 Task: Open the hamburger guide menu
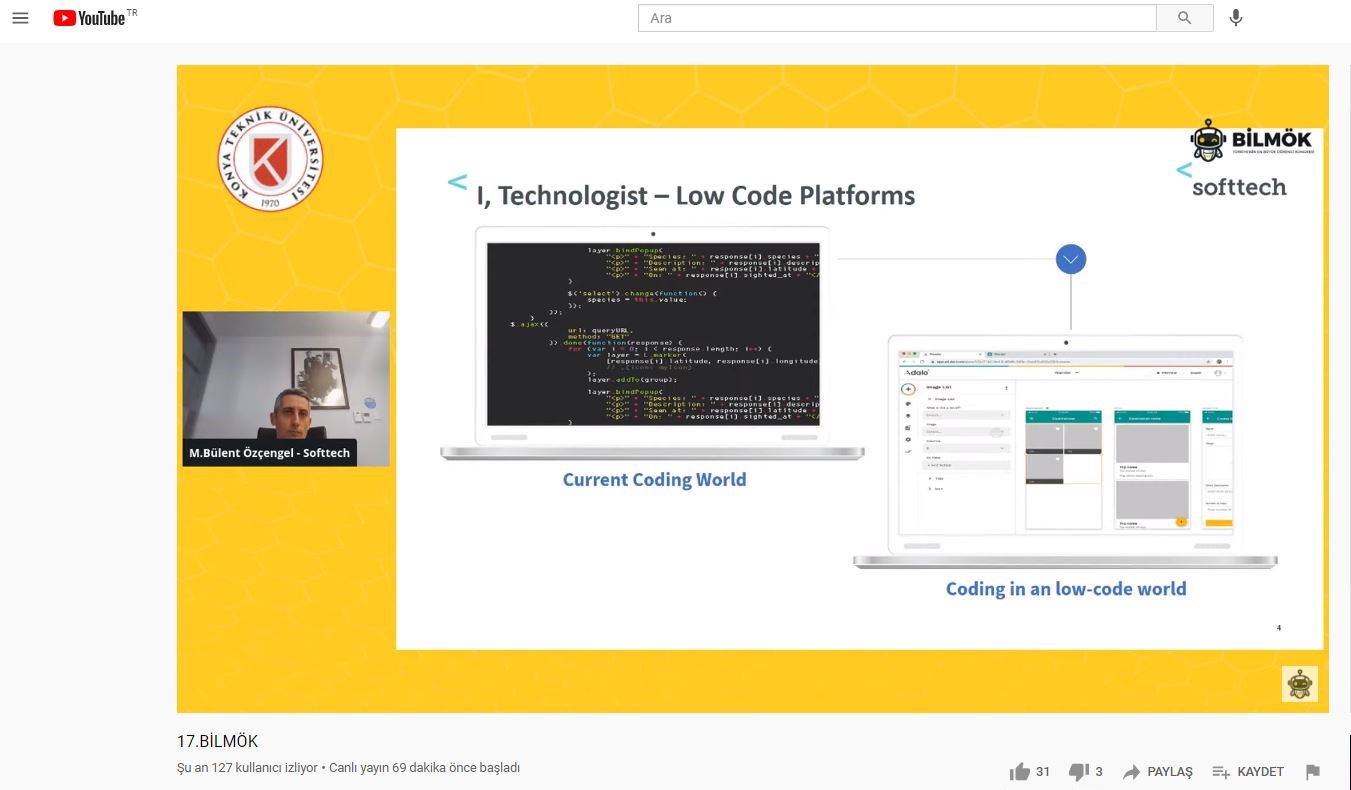click(x=20, y=18)
